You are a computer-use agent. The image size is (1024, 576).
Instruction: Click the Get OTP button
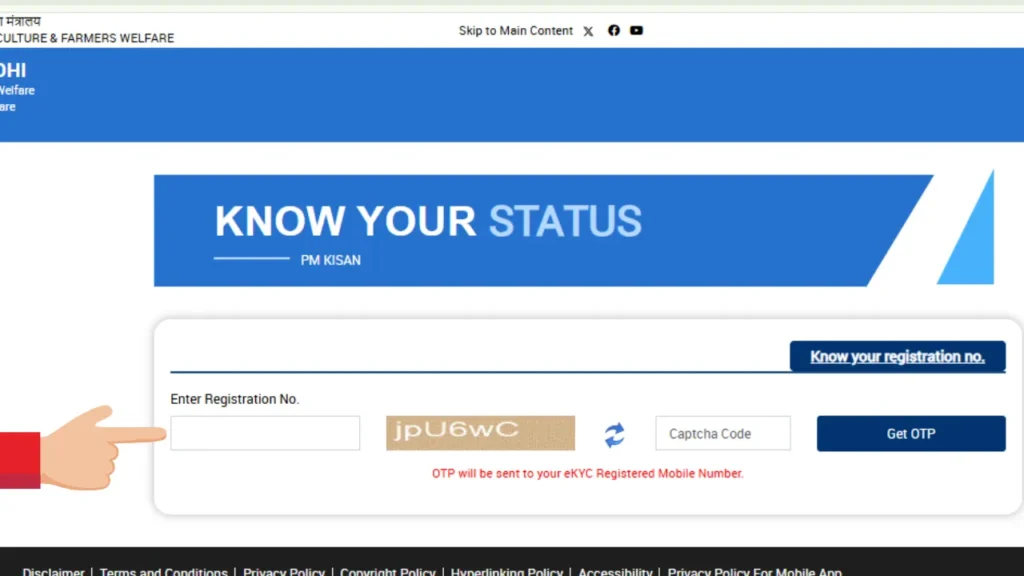911,434
